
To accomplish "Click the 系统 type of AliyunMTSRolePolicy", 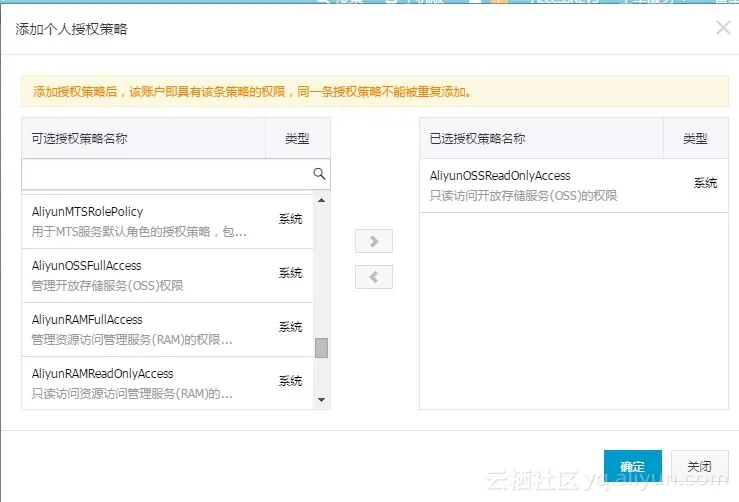I will pyautogui.click(x=290, y=219).
